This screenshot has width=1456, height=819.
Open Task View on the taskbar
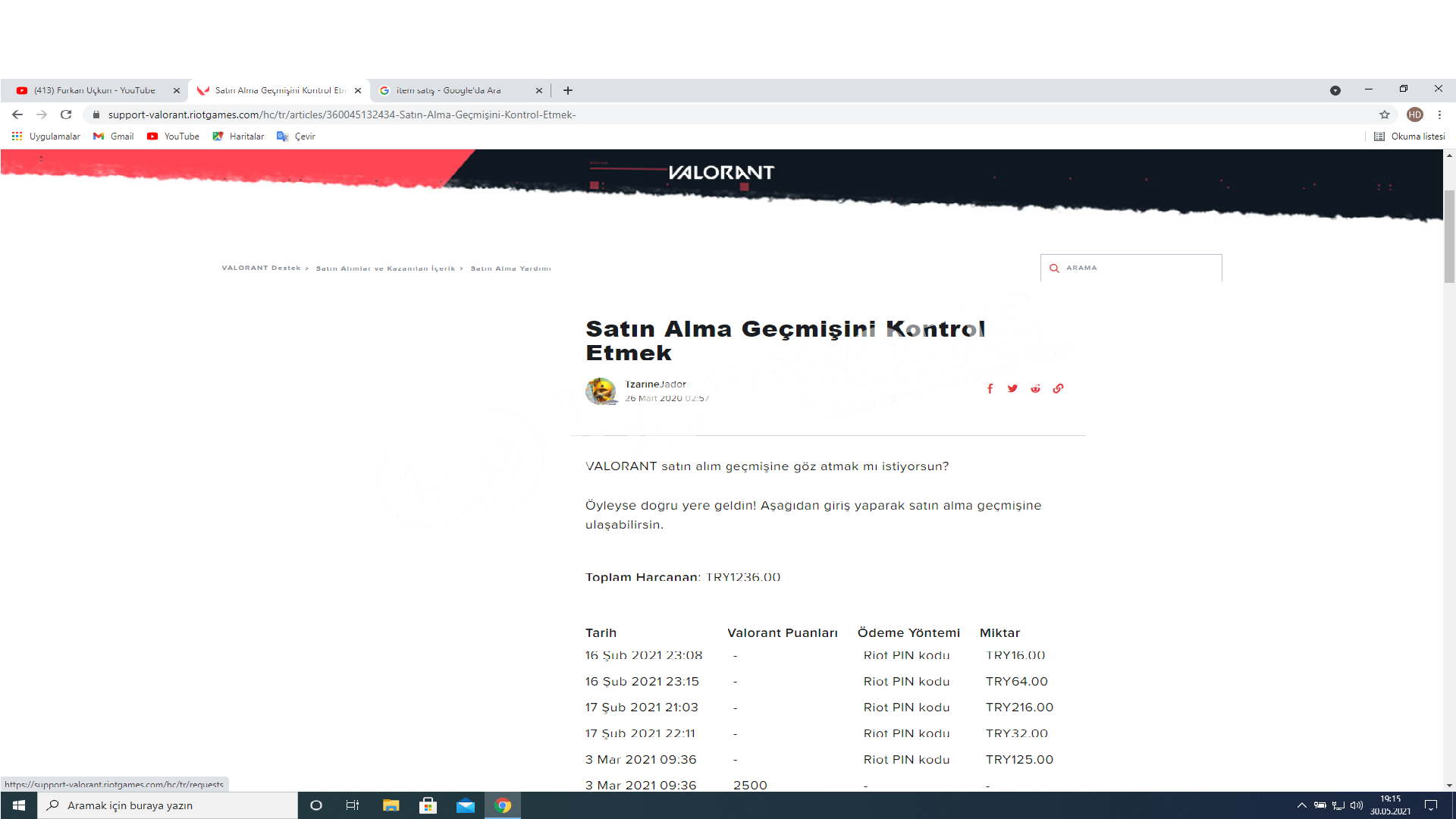tap(353, 805)
